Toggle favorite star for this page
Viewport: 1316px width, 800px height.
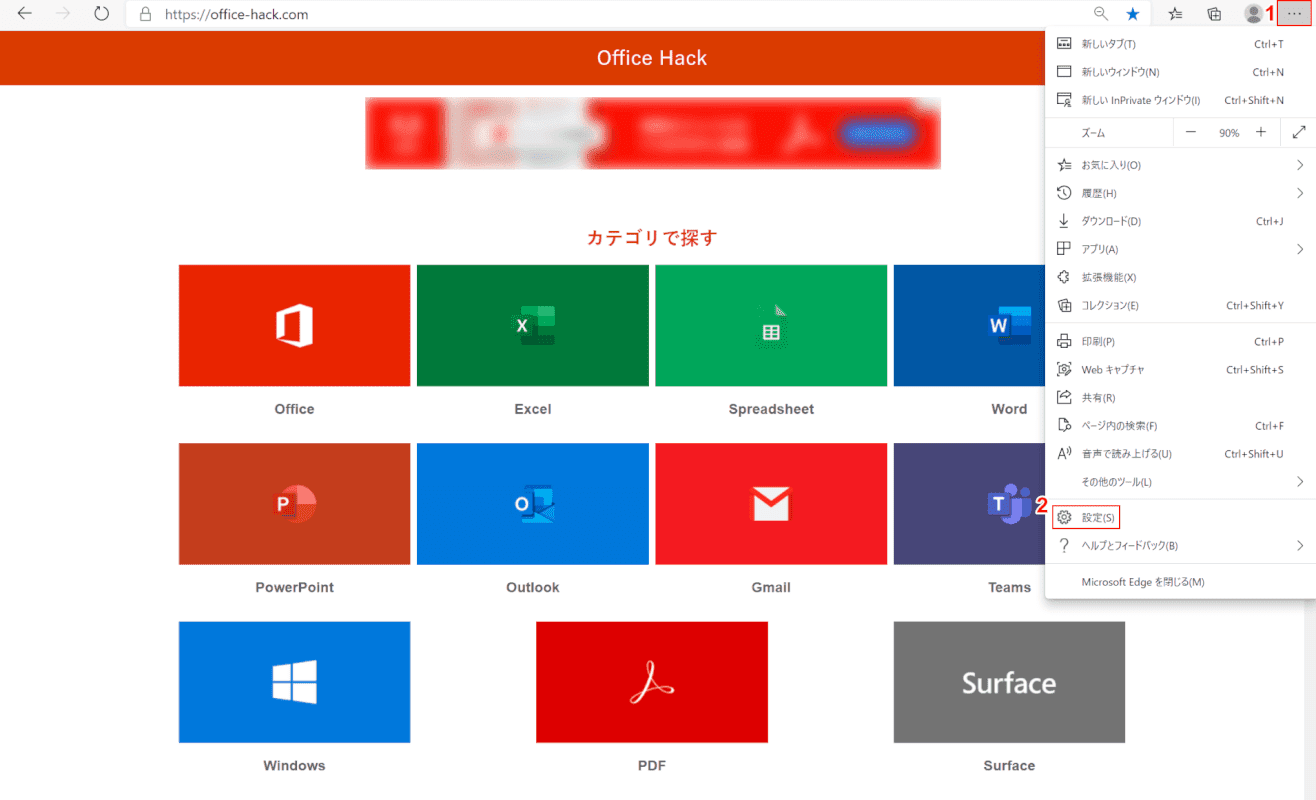(1132, 14)
